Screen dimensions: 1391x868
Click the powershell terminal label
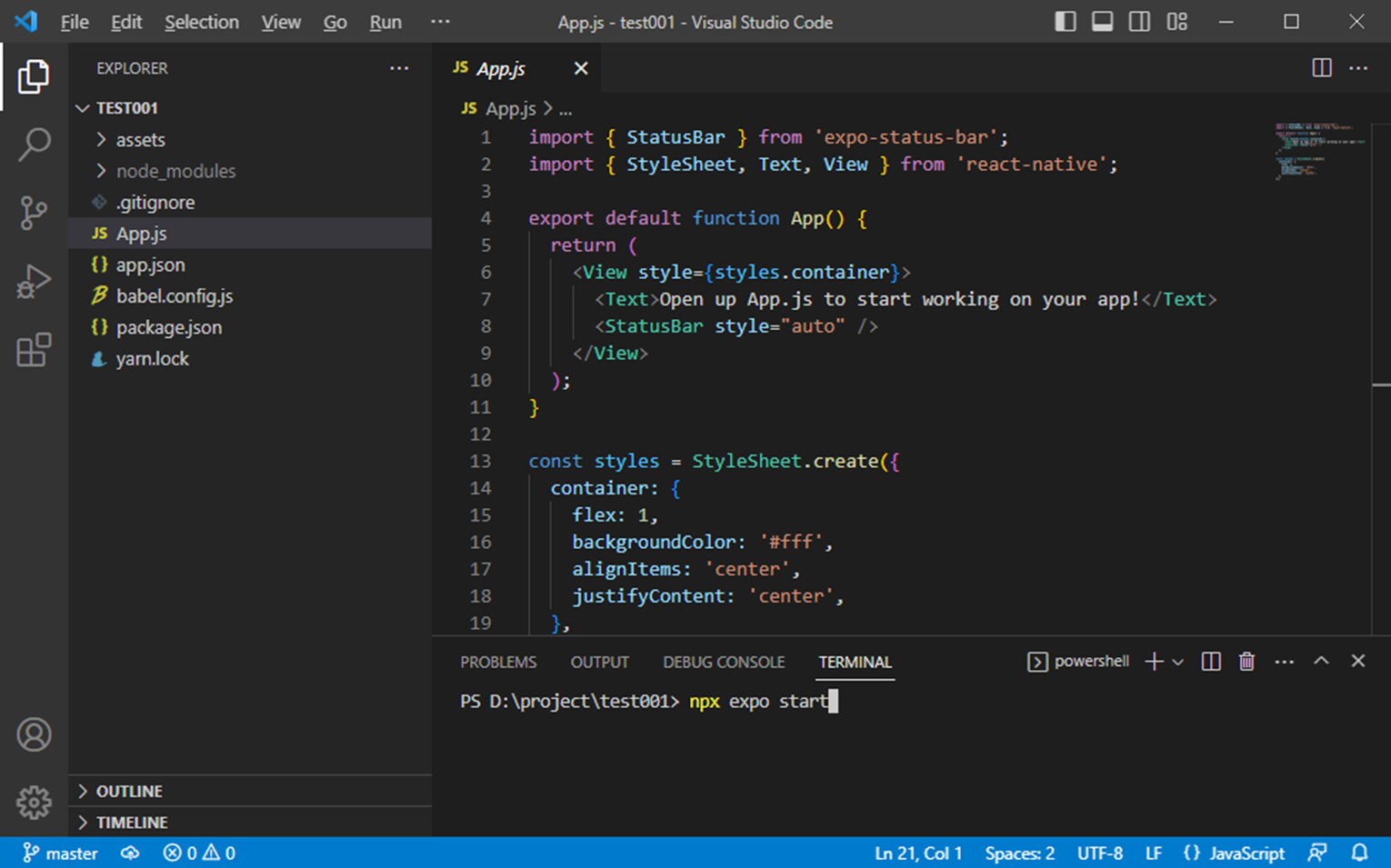click(x=1078, y=662)
